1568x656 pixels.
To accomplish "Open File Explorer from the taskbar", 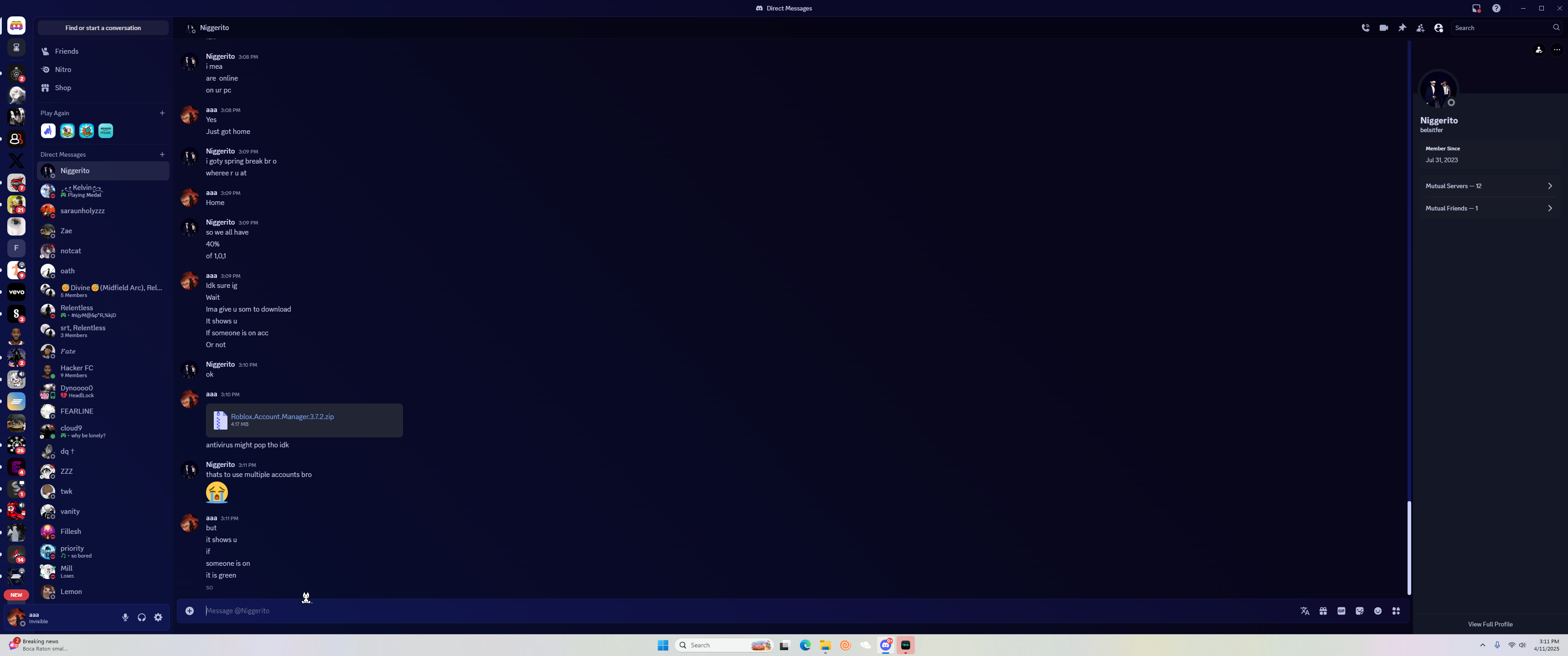I will coord(825,645).
